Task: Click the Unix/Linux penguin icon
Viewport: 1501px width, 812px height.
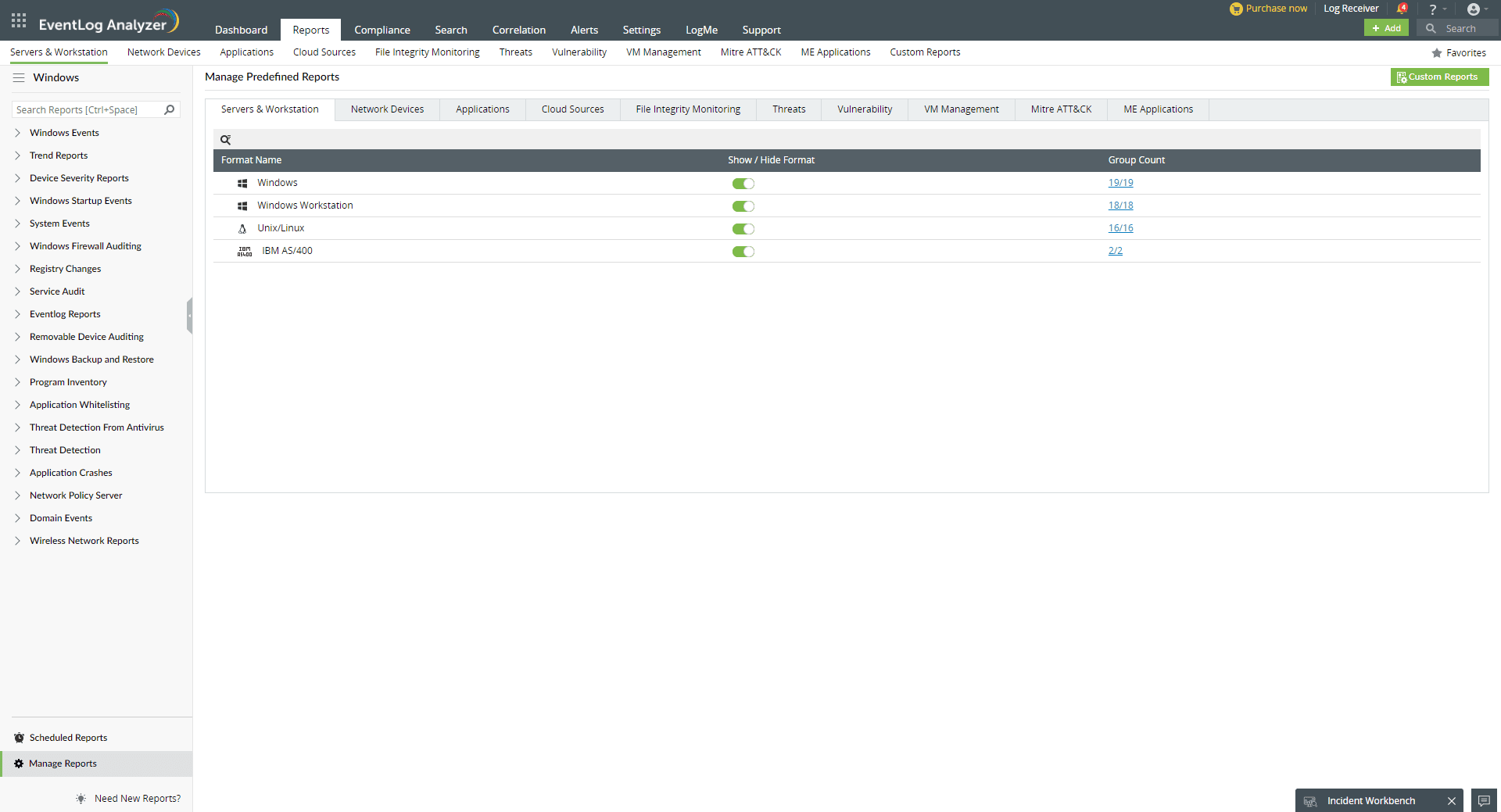Action: pos(242,229)
